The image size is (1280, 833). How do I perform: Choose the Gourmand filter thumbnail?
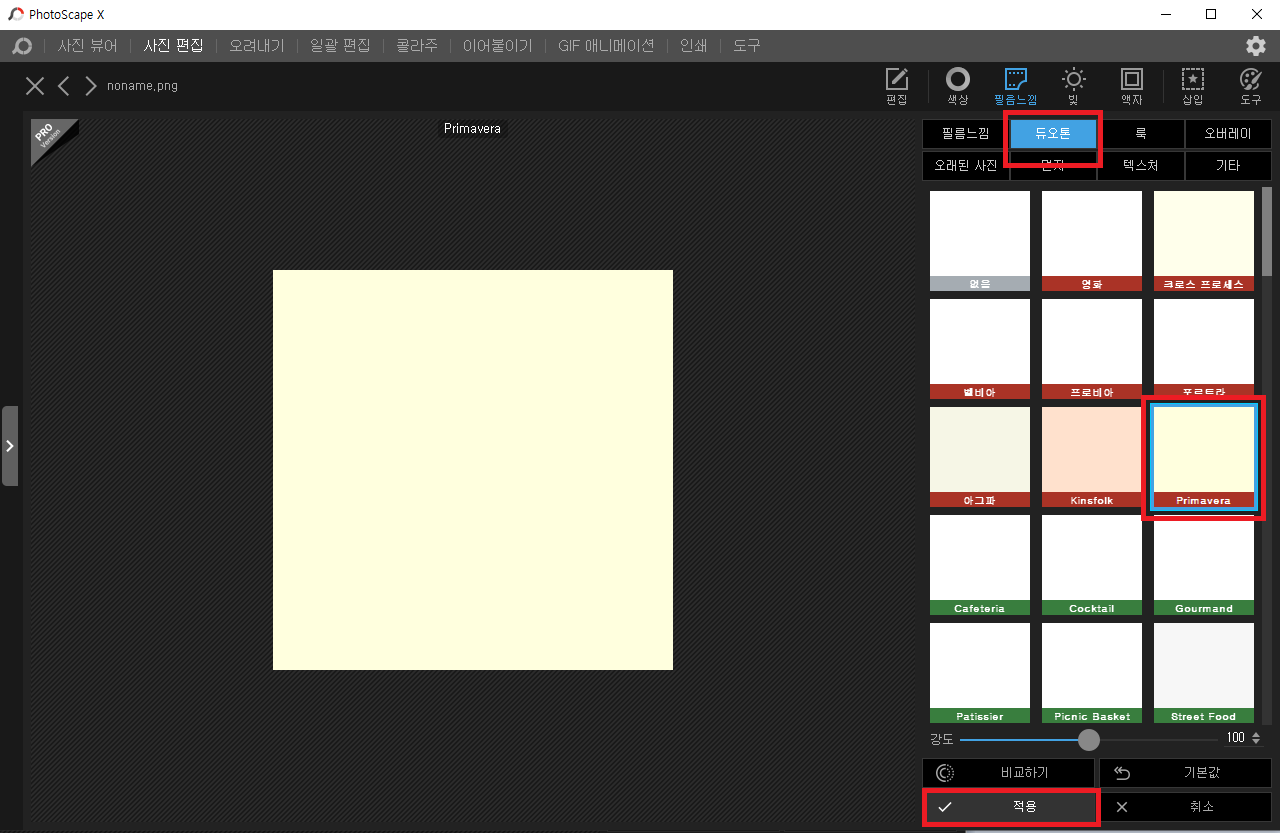(x=1204, y=565)
